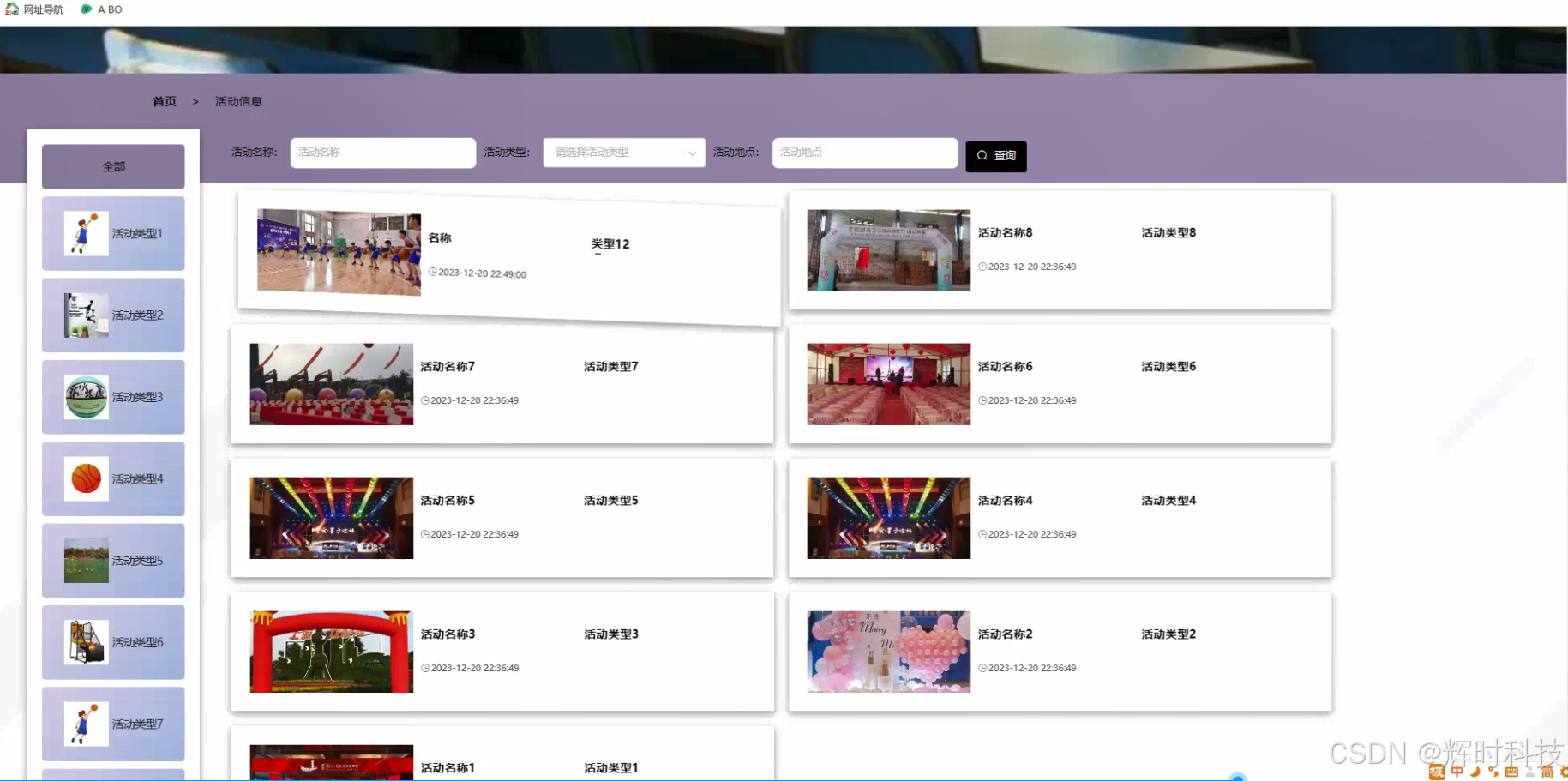Click the 活动类型2 category image

click(86, 315)
